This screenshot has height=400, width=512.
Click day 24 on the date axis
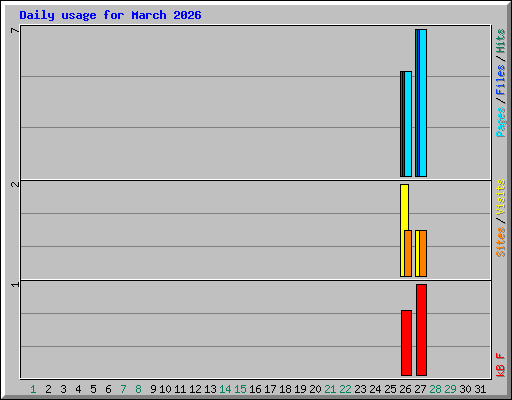pyautogui.click(x=375, y=389)
